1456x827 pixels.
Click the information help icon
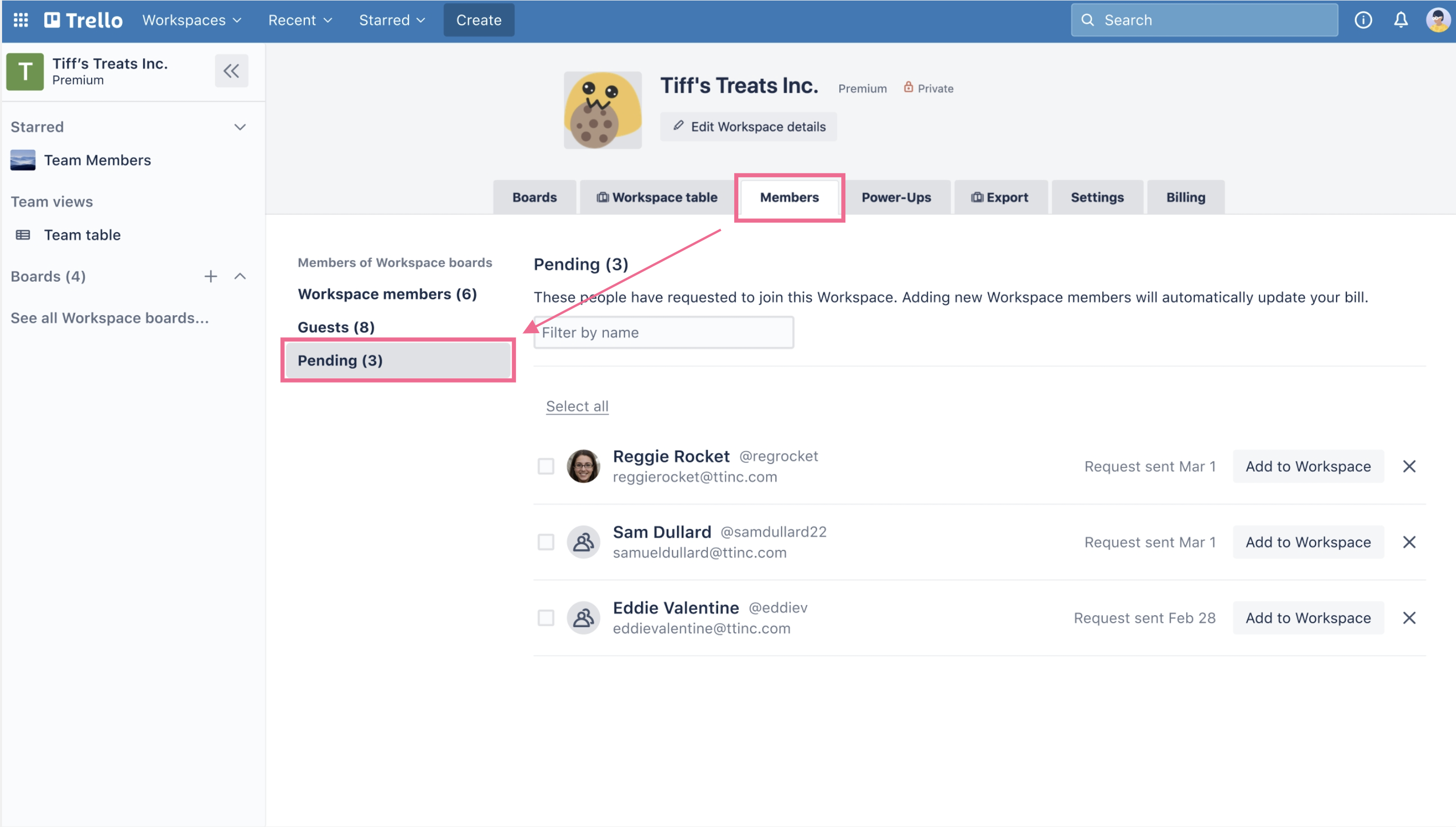pyautogui.click(x=1363, y=20)
